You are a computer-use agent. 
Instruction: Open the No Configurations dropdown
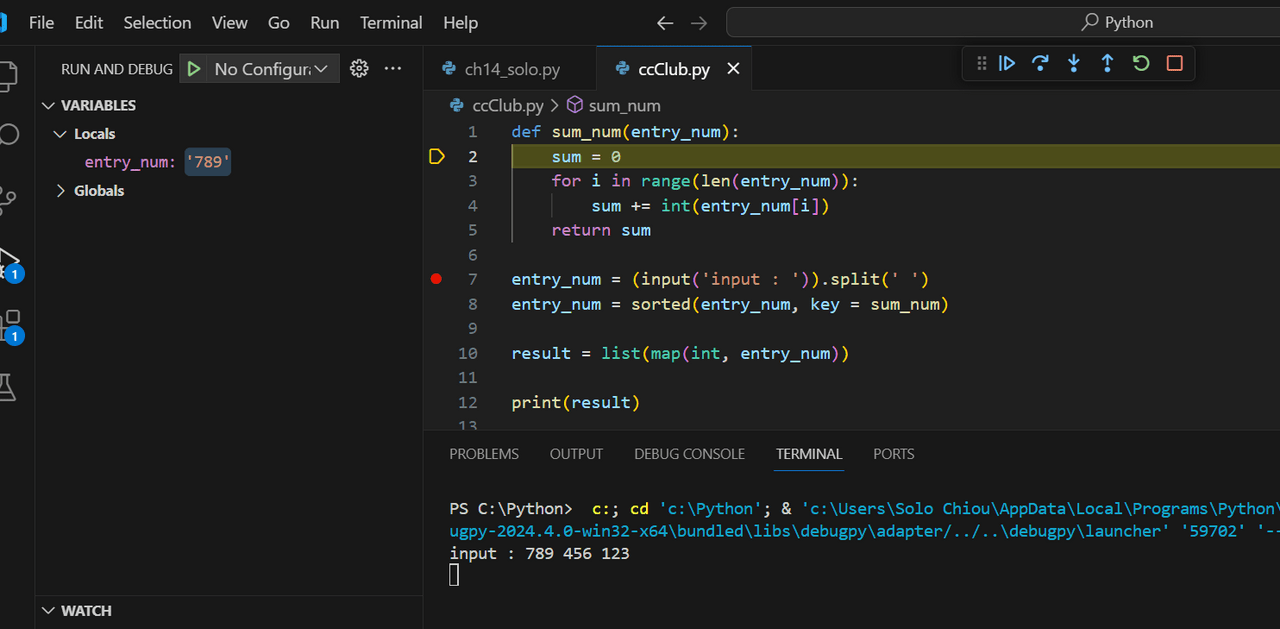pos(270,68)
